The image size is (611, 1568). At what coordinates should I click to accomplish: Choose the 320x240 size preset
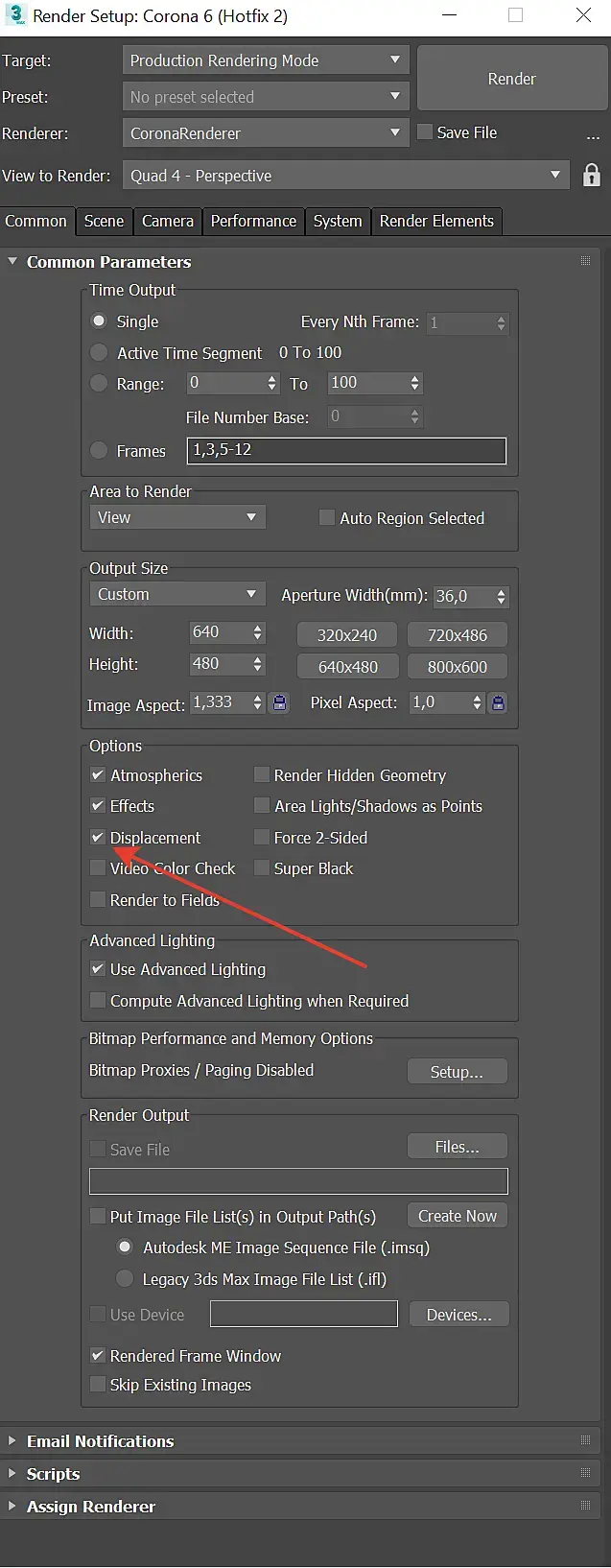pyautogui.click(x=347, y=634)
